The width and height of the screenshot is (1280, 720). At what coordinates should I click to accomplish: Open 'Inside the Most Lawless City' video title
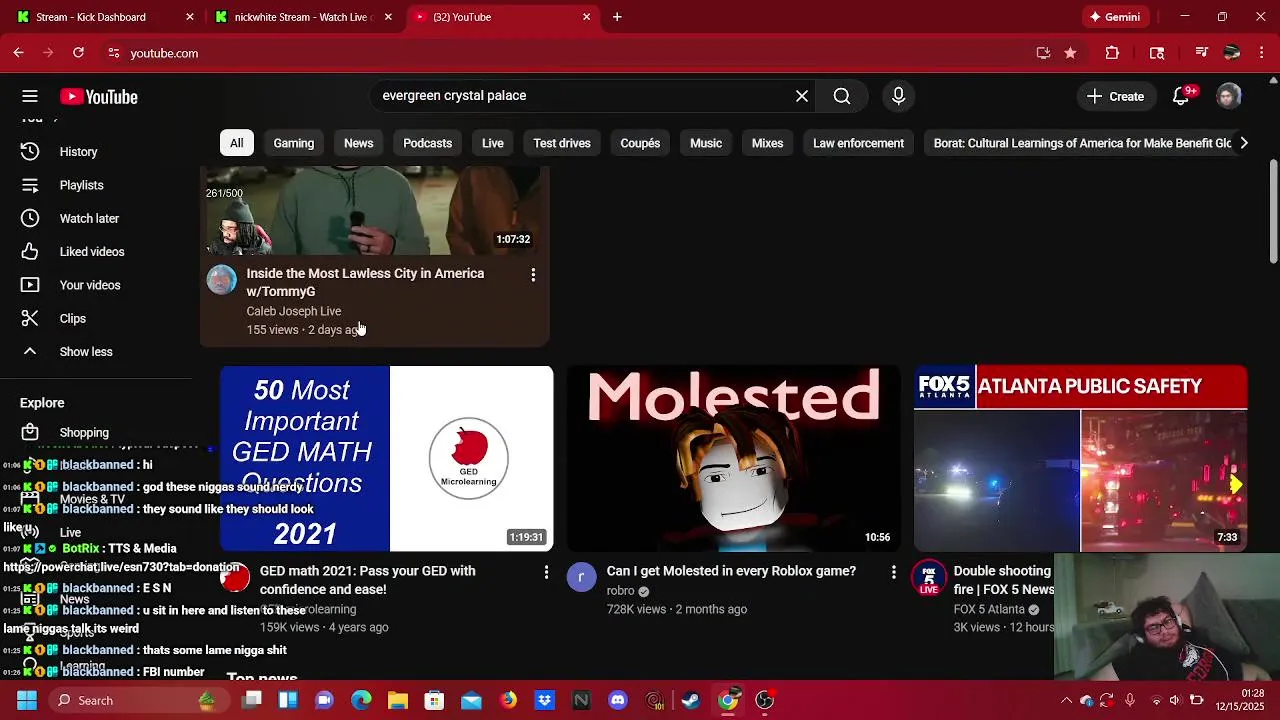[365, 282]
